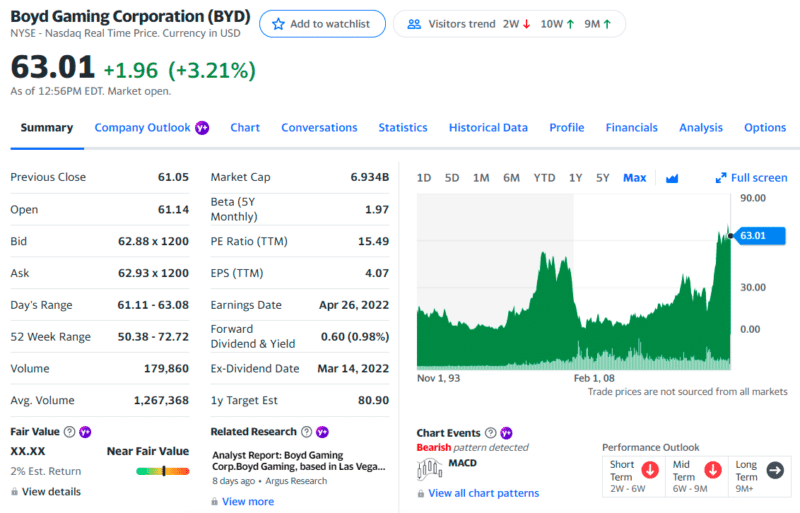This screenshot has height=513, width=800.
Task: Click the MACD candlestick pattern icon
Action: tap(430, 469)
